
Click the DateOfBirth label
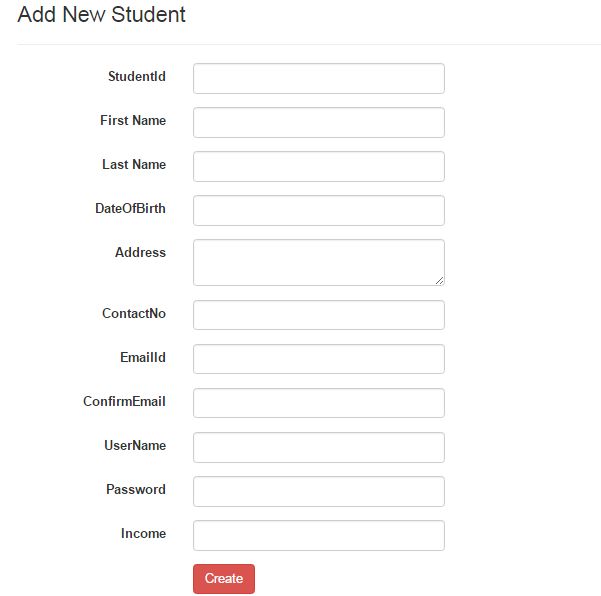click(x=130, y=208)
